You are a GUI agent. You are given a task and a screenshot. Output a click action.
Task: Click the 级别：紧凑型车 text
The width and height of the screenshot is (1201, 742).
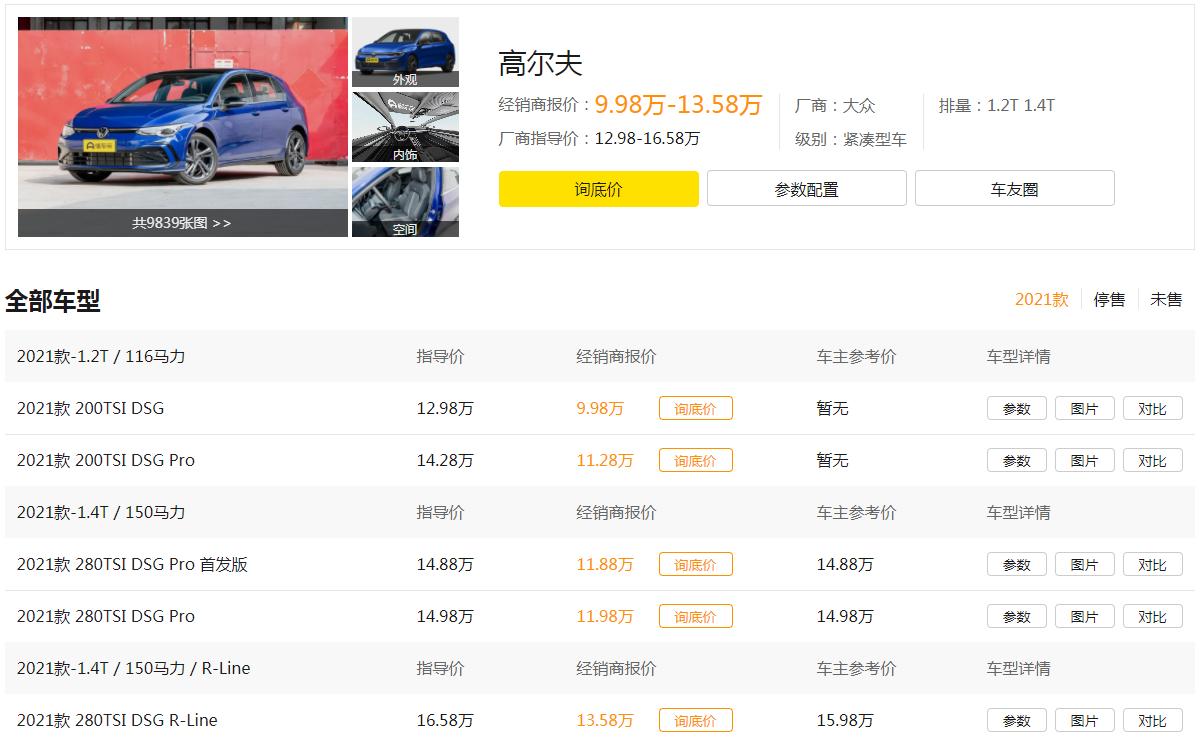851,139
